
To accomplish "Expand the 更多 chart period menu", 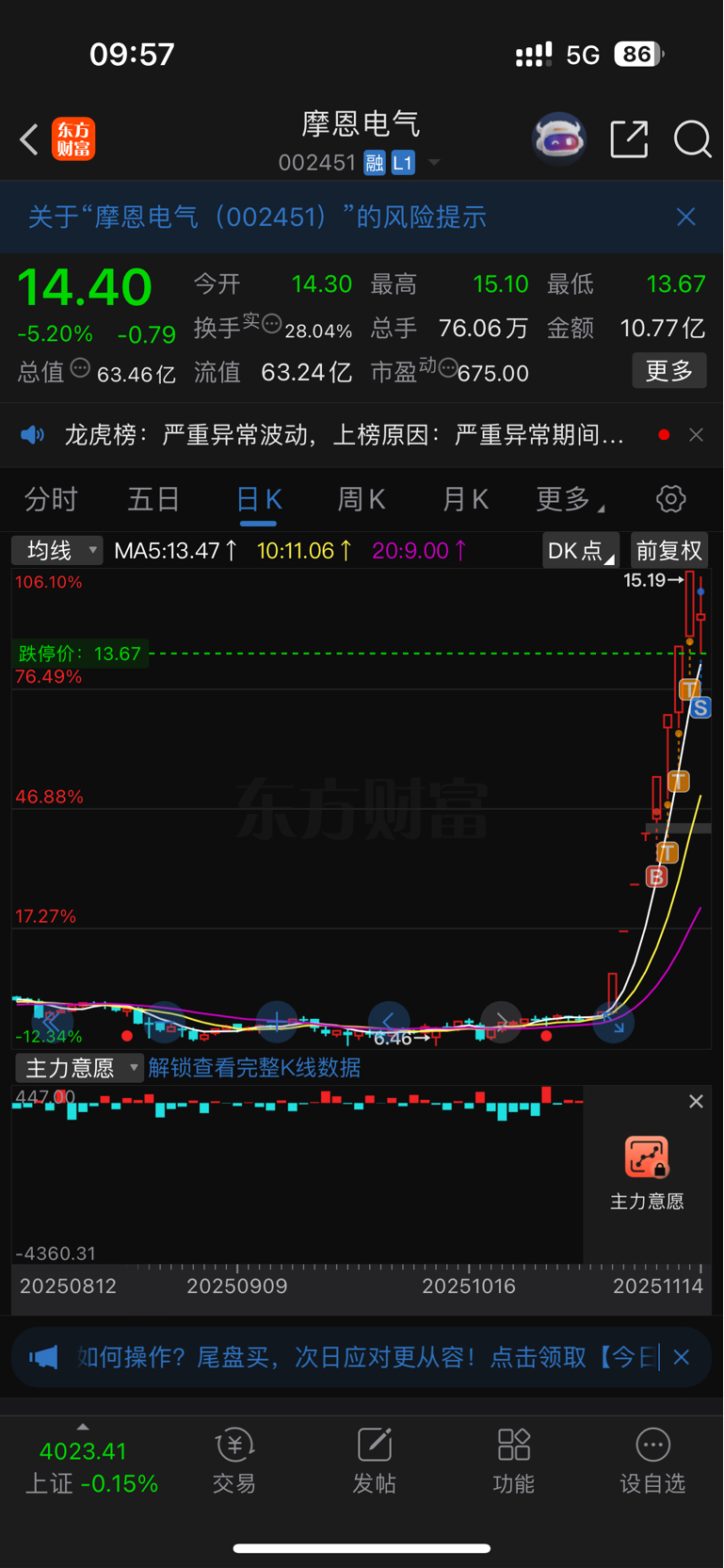I will [570, 499].
